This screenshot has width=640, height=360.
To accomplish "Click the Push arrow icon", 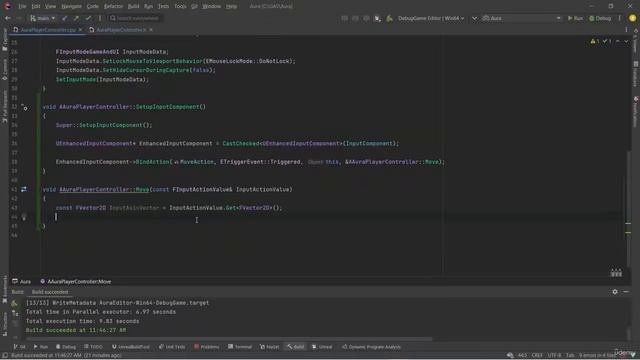I will pos(76,18).
